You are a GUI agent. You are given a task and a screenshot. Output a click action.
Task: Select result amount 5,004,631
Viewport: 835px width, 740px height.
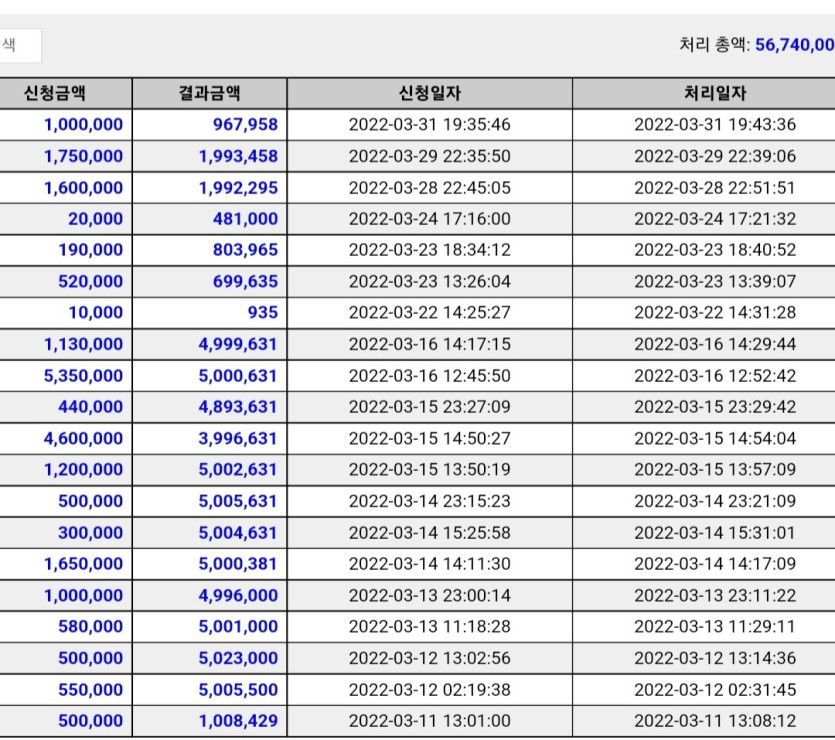pyautogui.click(x=238, y=533)
